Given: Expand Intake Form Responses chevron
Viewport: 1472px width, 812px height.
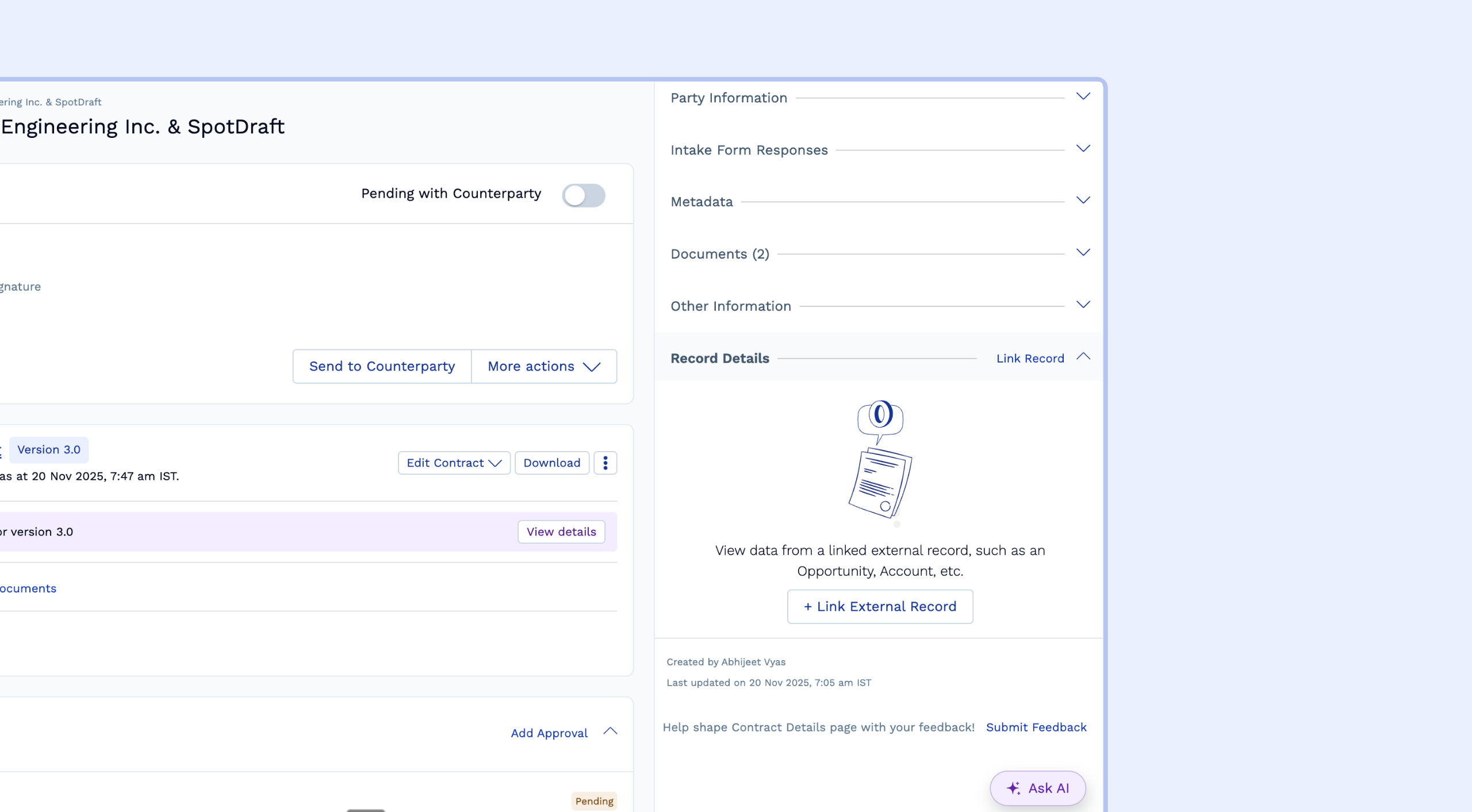Looking at the screenshot, I should [1083, 149].
